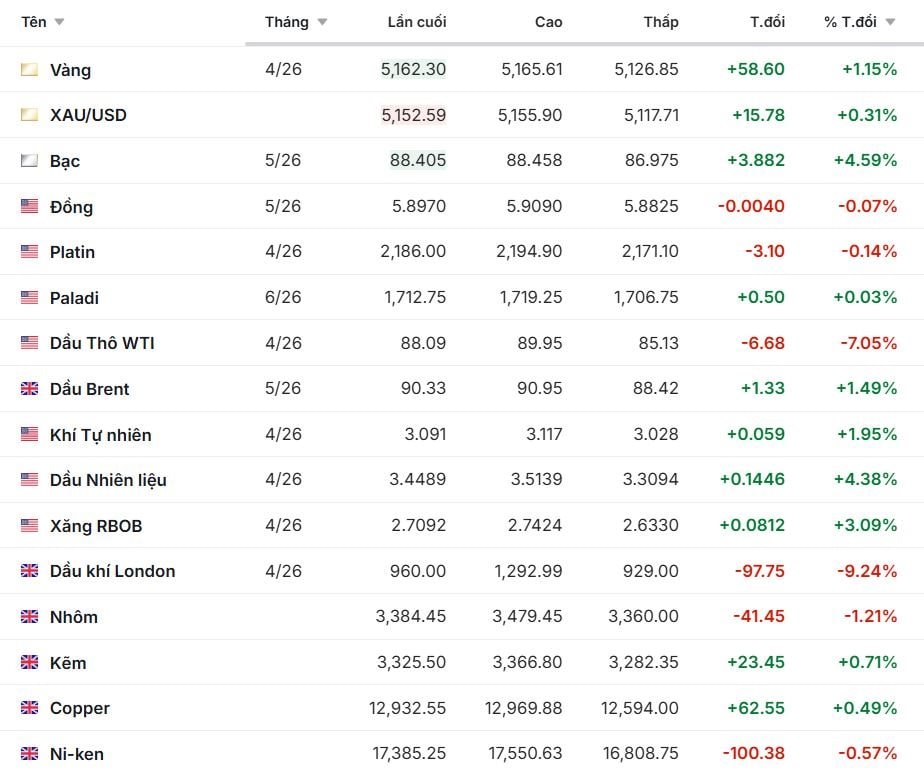
Task: Click the UK flag next to Nhôm
Action: [30, 617]
